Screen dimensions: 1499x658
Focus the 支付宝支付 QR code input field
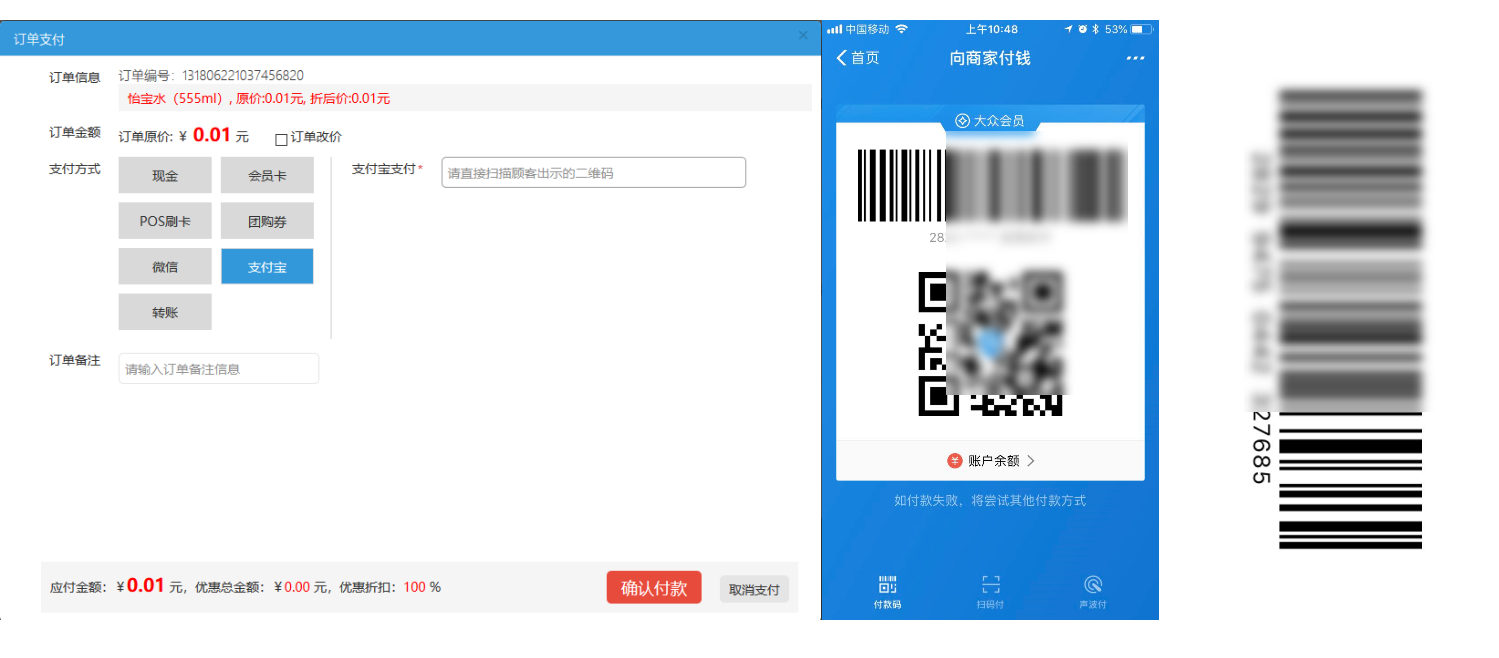click(594, 172)
